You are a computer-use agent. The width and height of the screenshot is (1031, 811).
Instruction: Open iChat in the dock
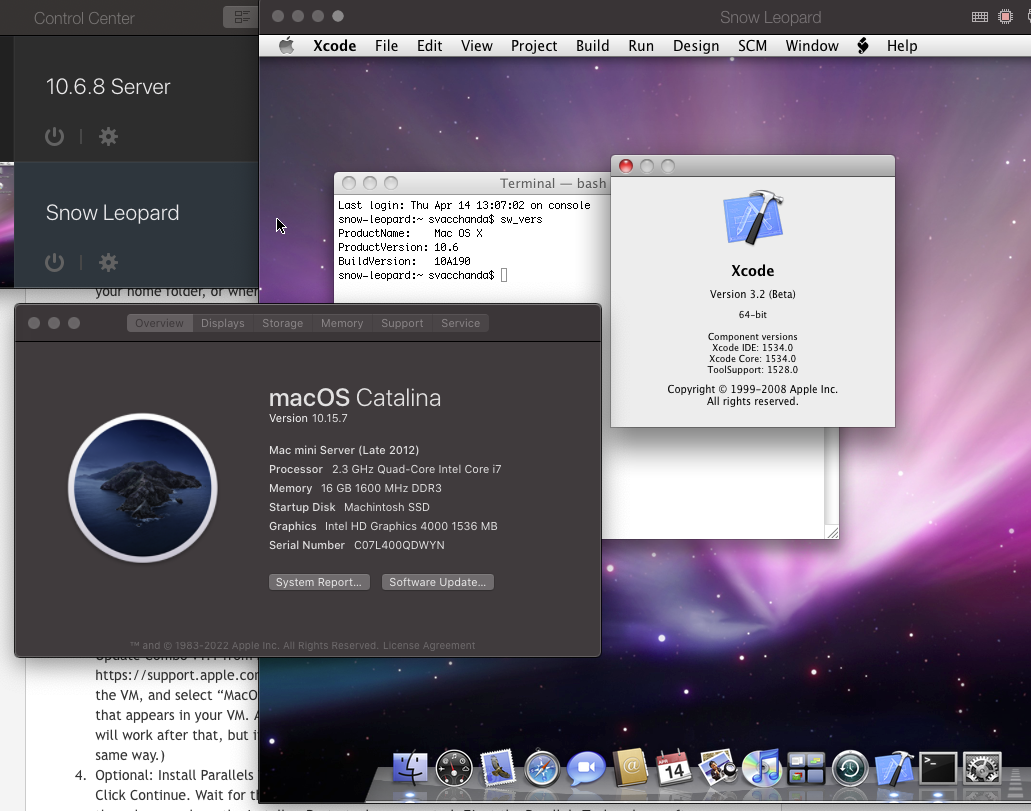click(x=586, y=768)
